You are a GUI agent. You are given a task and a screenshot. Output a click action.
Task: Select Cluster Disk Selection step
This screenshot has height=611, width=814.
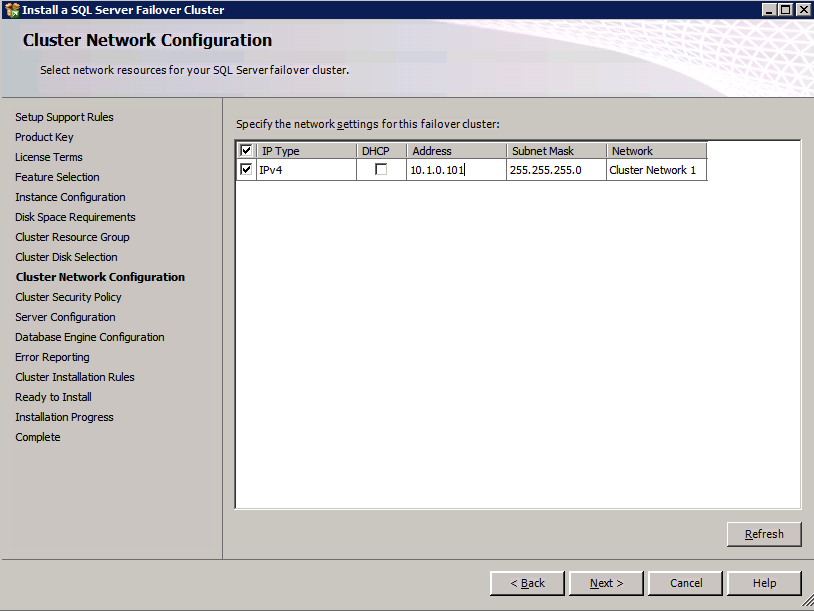click(x=66, y=257)
